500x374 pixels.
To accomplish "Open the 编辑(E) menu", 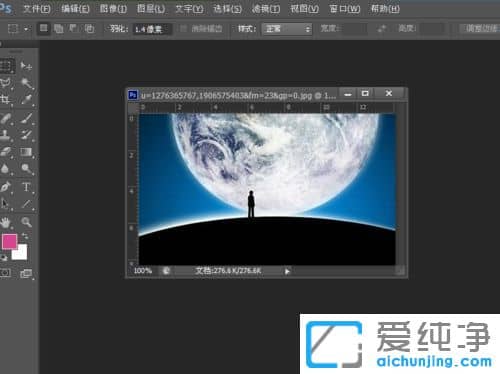I will 75,9.
